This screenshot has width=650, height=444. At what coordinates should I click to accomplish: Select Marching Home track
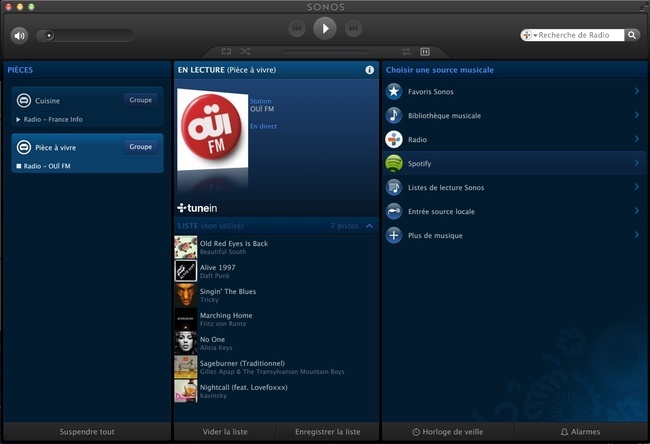[x=276, y=319]
